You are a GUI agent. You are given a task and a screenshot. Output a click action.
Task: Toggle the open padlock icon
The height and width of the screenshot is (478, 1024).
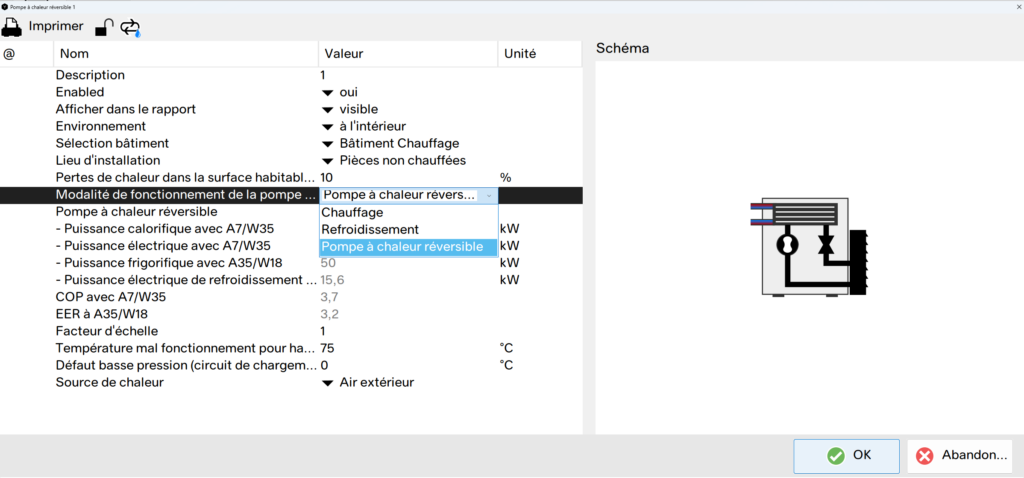click(104, 27)
